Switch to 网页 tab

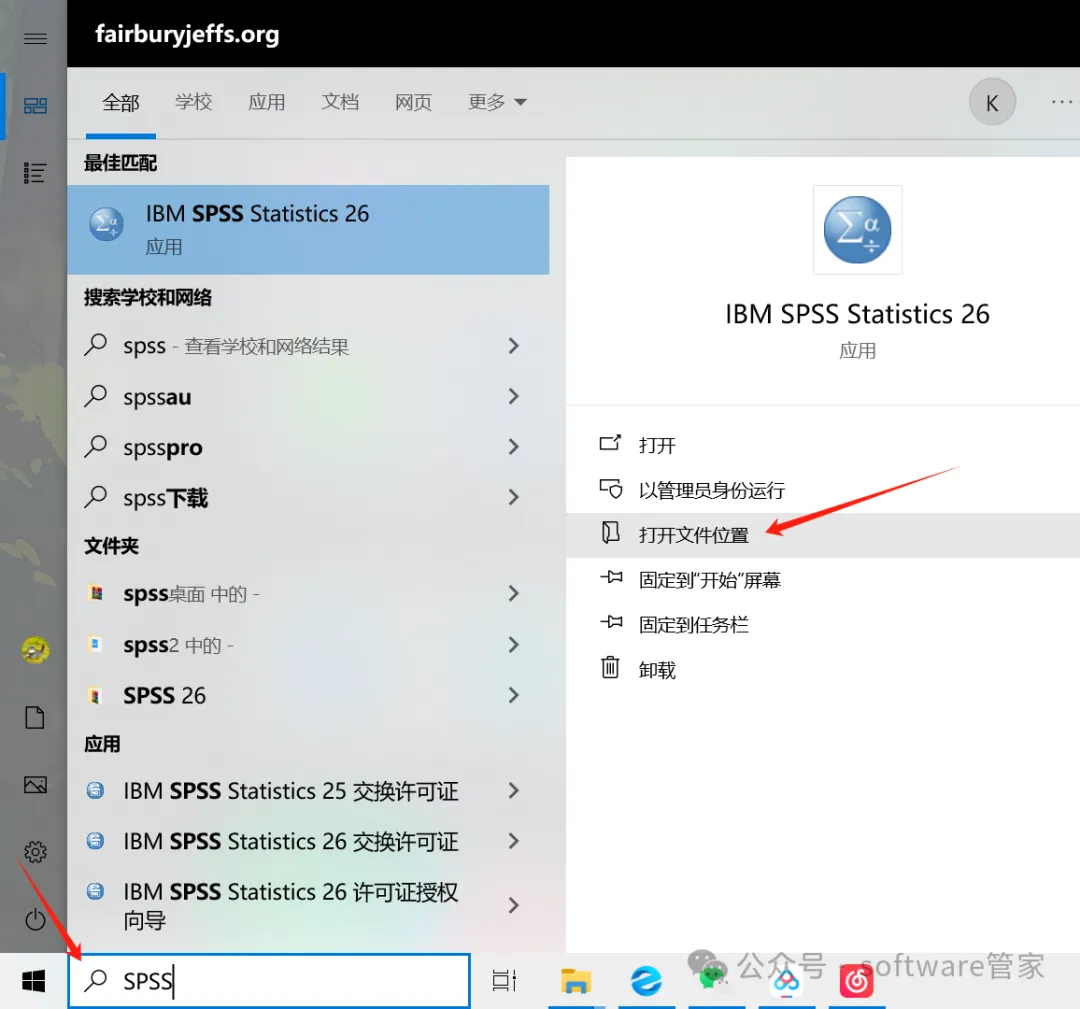[x=413, y=102]
